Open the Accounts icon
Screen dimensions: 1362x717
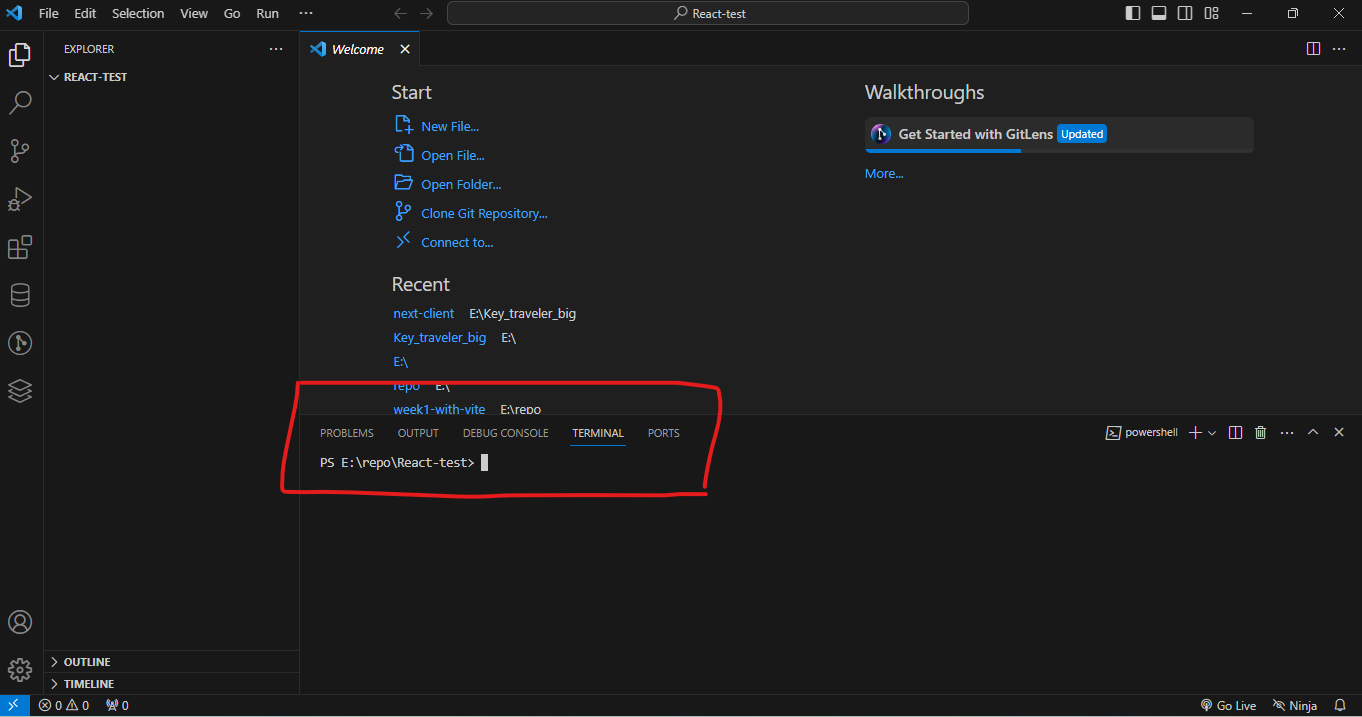20,622
